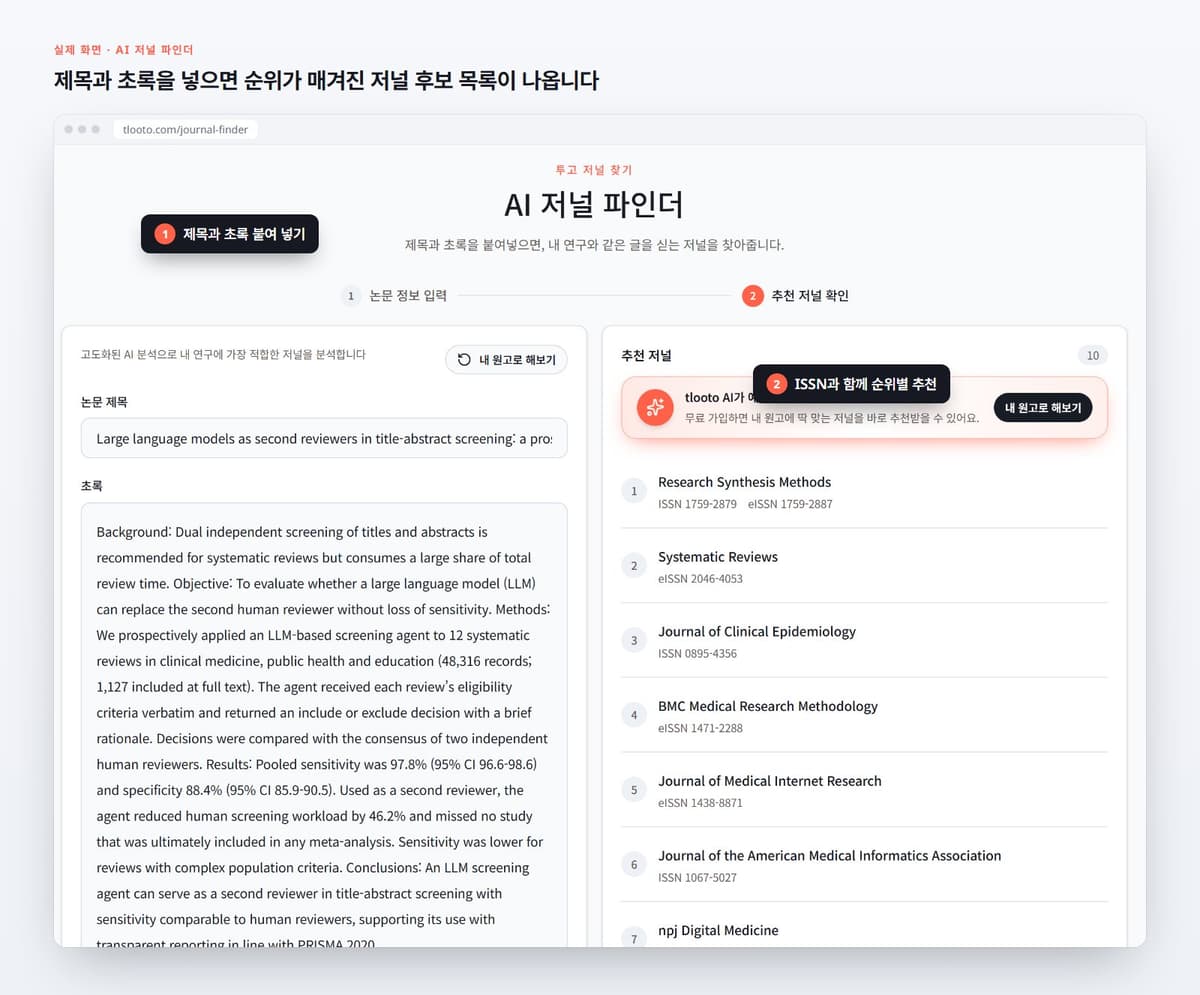
Task: Click the text ISSN 1759-2879
Action: click(696, 504)
